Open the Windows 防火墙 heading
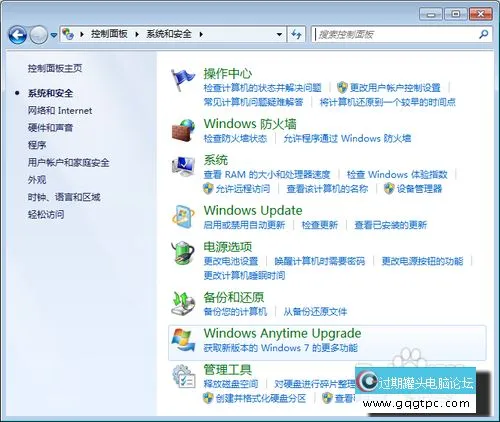The width and height of the screenshot is (500, 422). coord(250,124)
